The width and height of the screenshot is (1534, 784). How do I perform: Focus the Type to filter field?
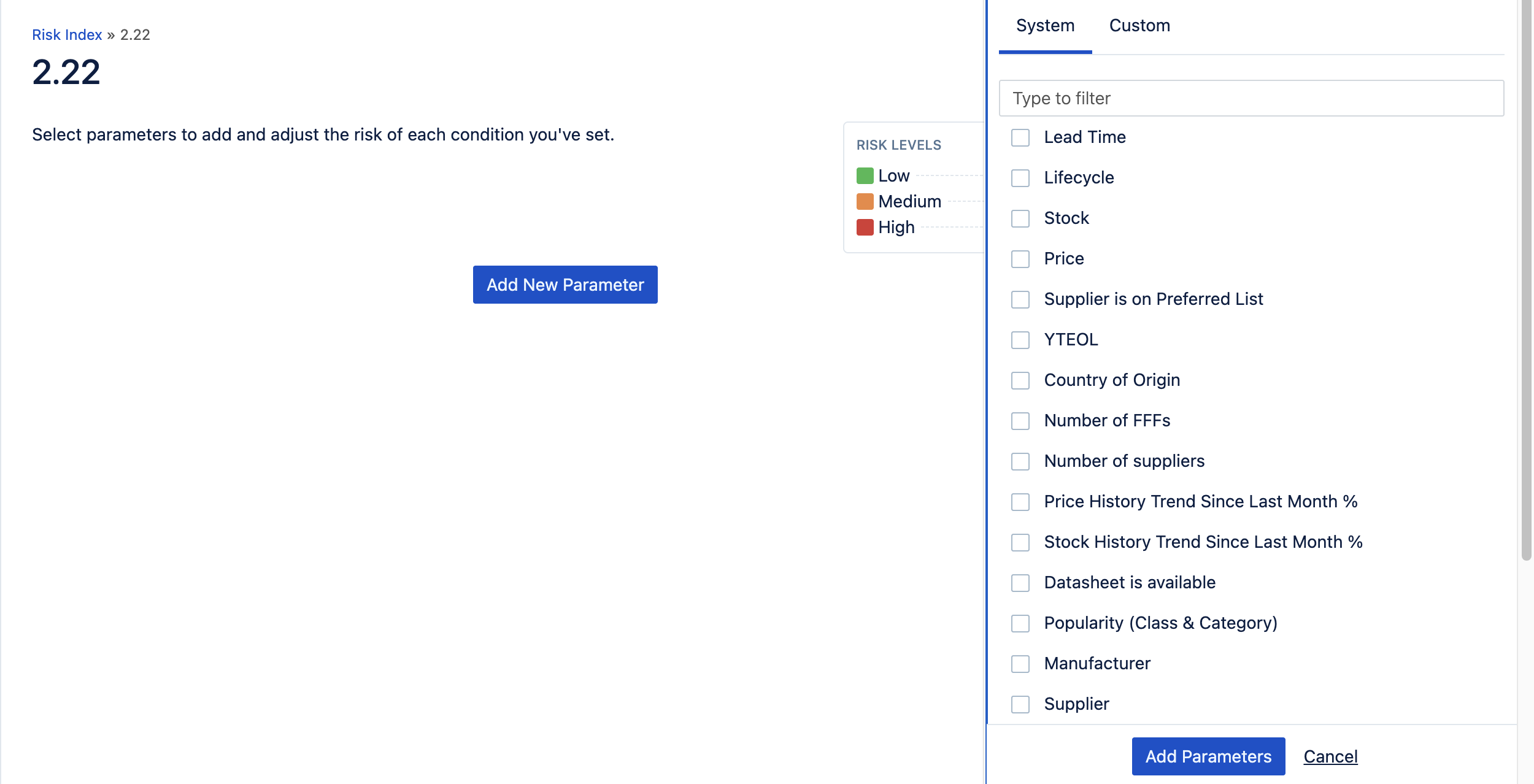tap(1251, 98)
